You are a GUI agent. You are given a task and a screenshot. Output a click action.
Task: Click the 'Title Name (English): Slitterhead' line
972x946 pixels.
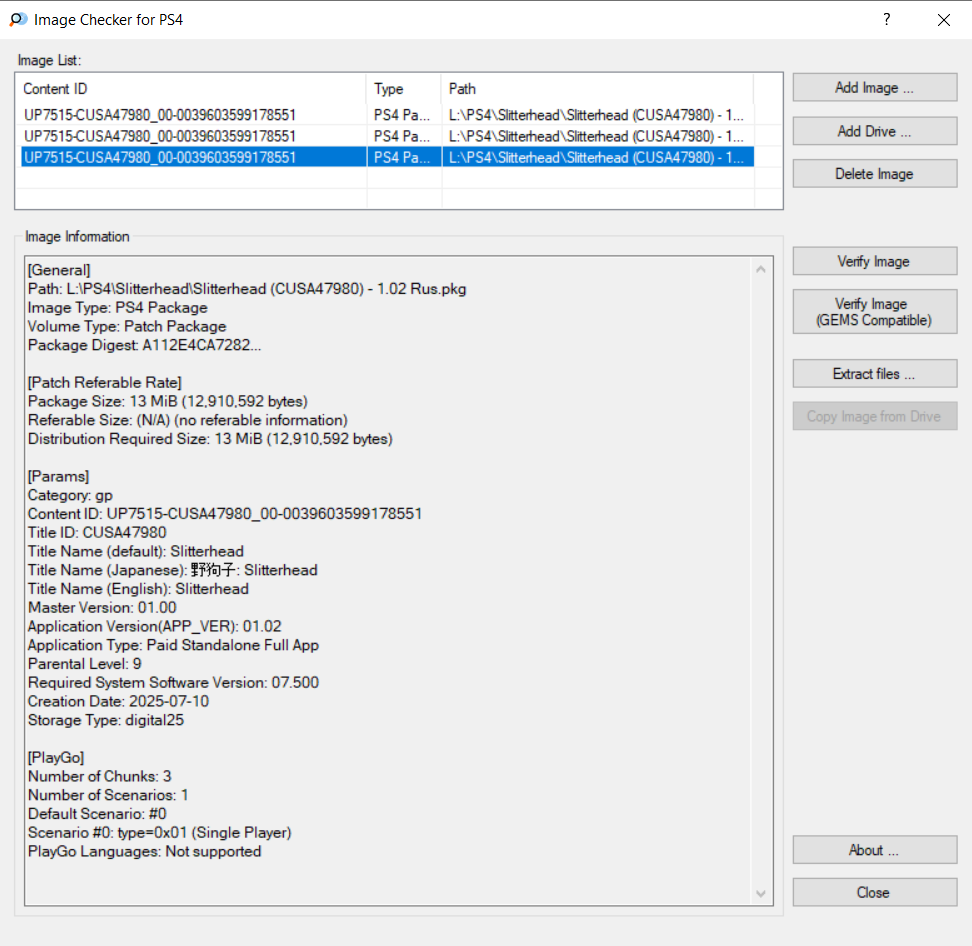[138, 589]
